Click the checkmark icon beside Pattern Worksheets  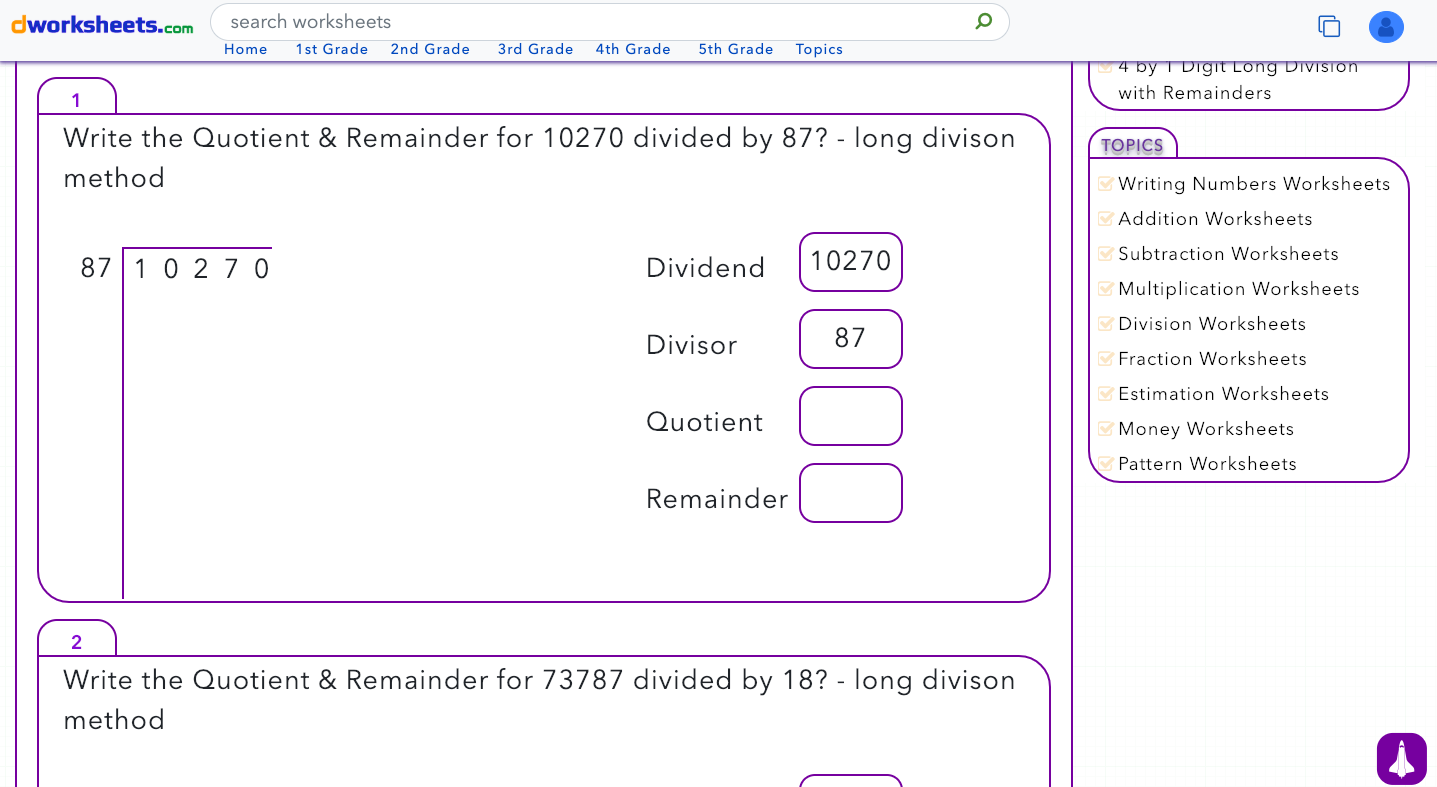coord(1106,463)
